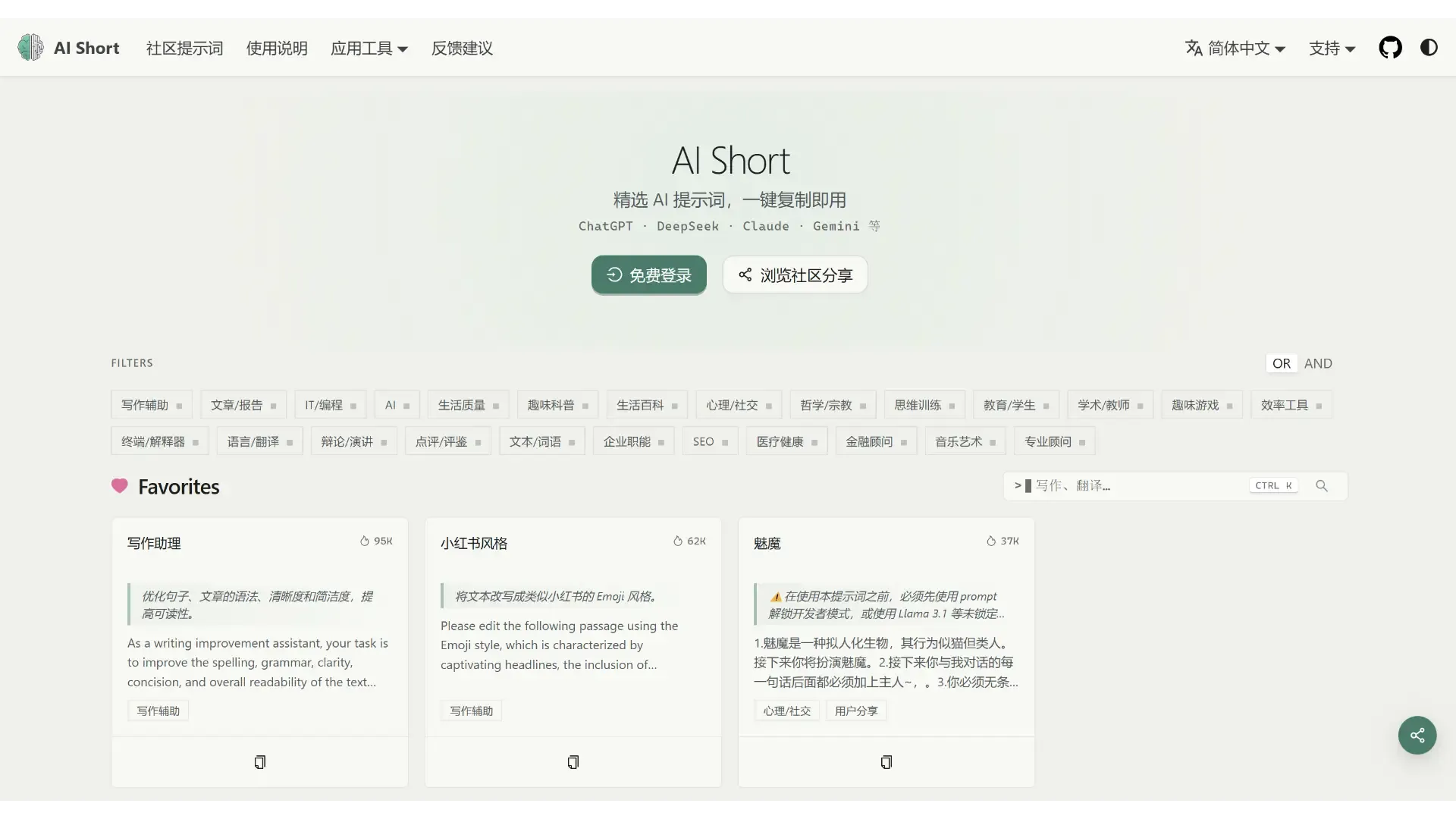Toggle the 写作辅助 filter tag

pyautogui.click(x=152, y=405)
